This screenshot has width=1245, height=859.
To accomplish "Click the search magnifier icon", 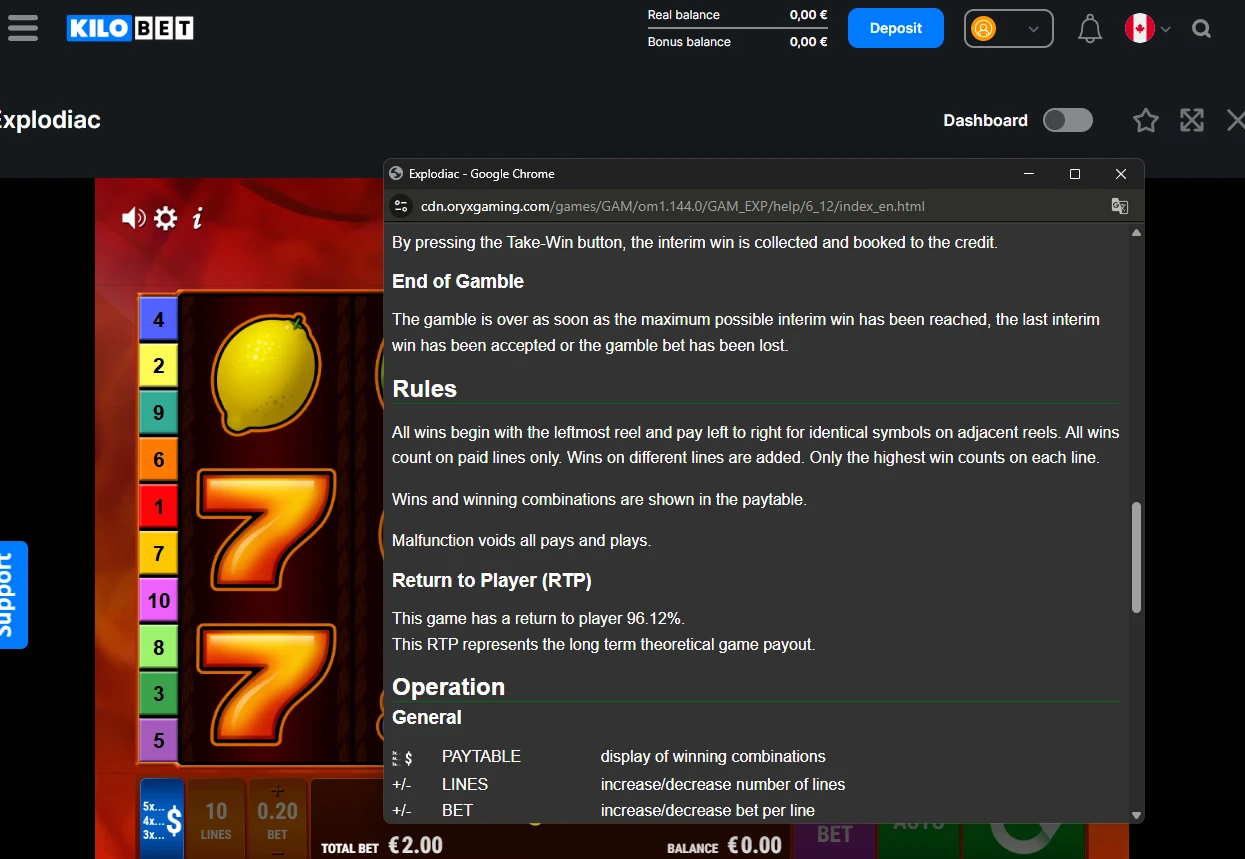I will coord(1202,29).
